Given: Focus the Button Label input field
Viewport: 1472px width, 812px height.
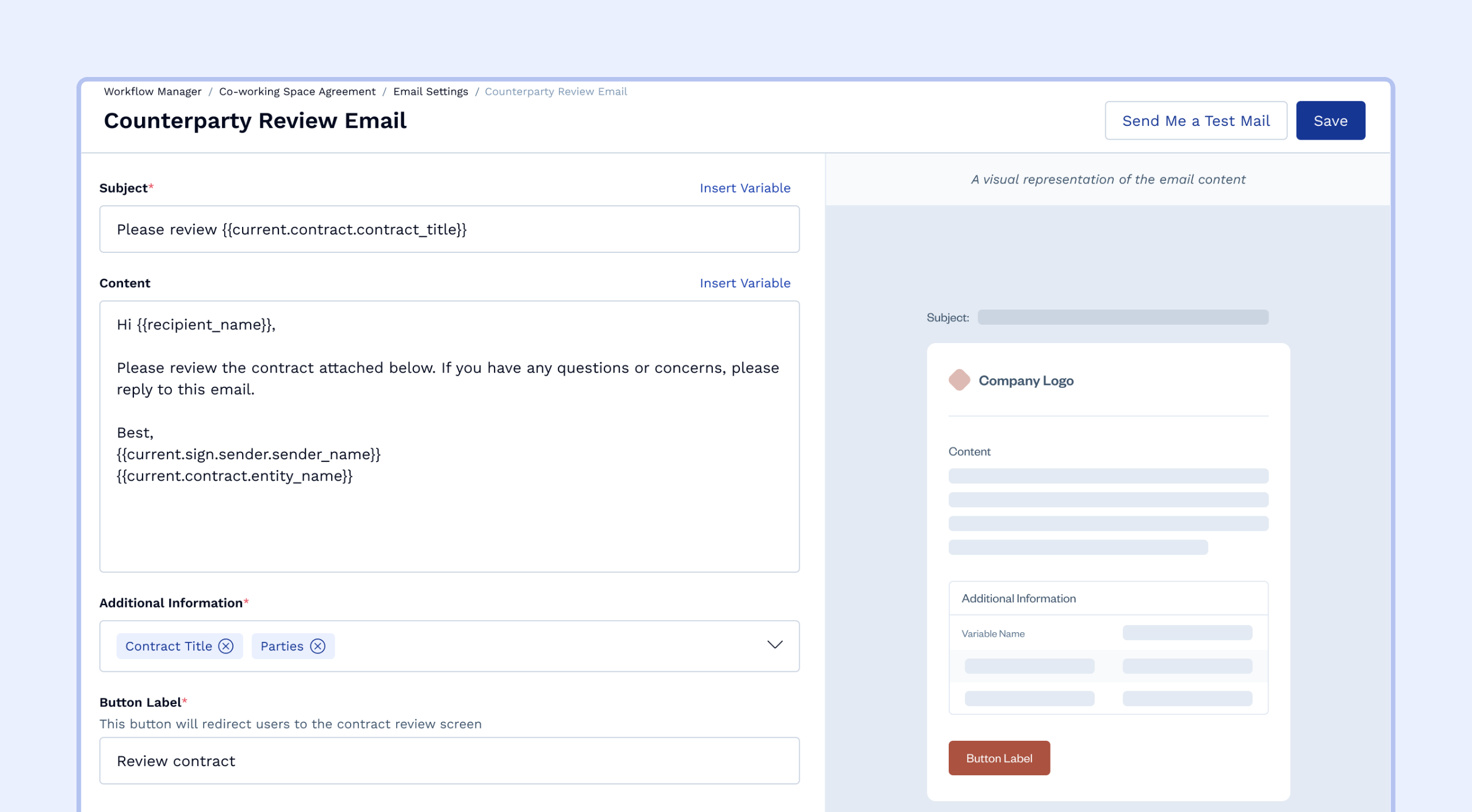Looking at the screenshot, I should (448, 760).
